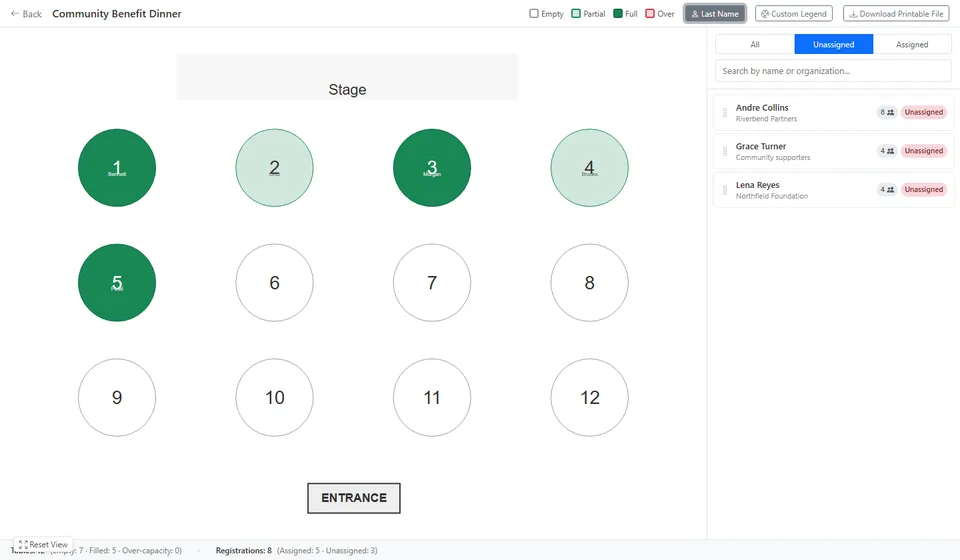The width and height of the screenshot is (960, 560).
Task: Grab the drag handle for Andre Collins
Action: click(725, 113)
